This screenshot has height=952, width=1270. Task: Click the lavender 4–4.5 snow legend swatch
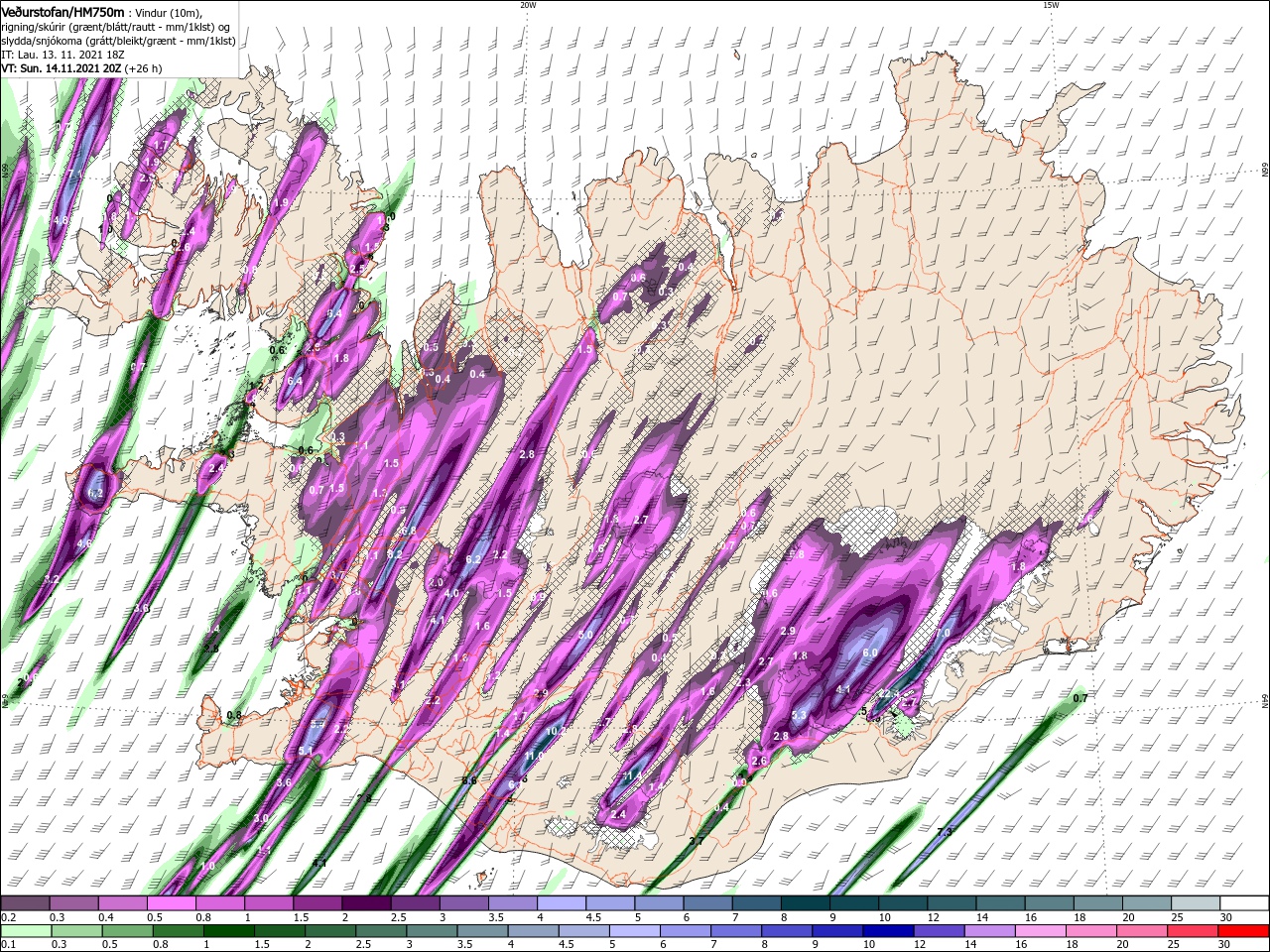[x=562, y=903]
